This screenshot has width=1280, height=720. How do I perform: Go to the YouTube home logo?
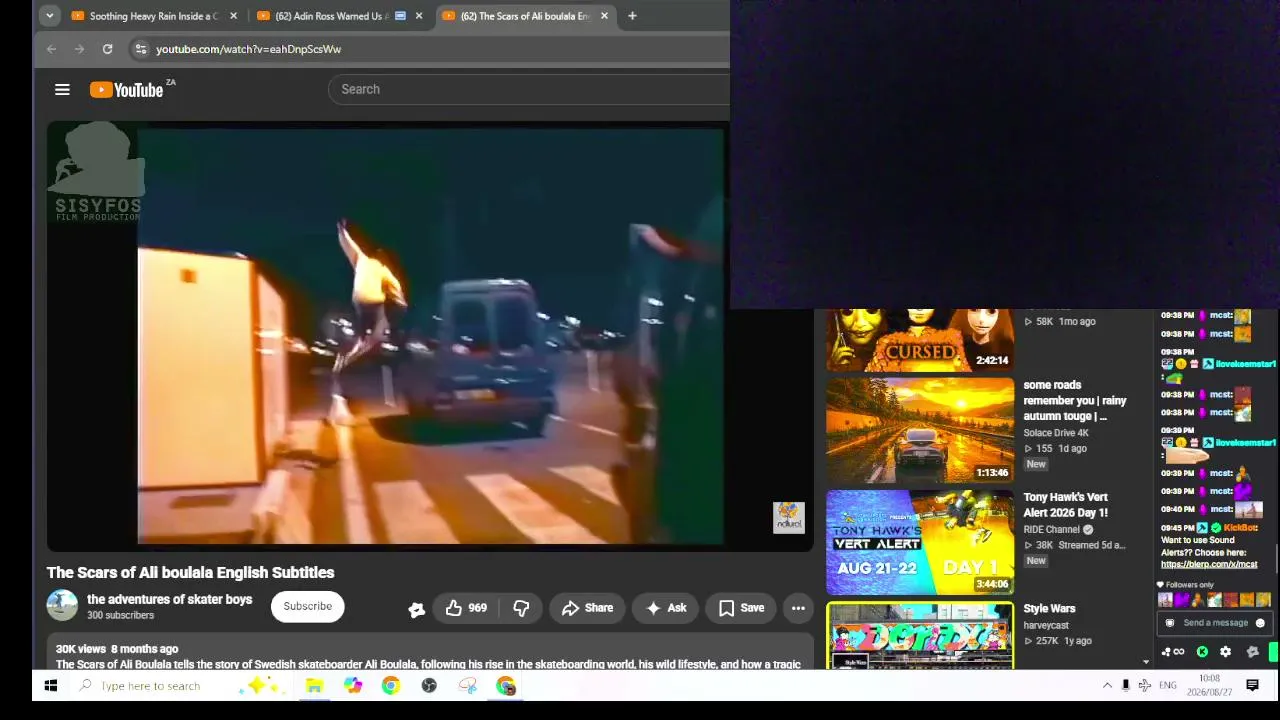pos(127,90)
